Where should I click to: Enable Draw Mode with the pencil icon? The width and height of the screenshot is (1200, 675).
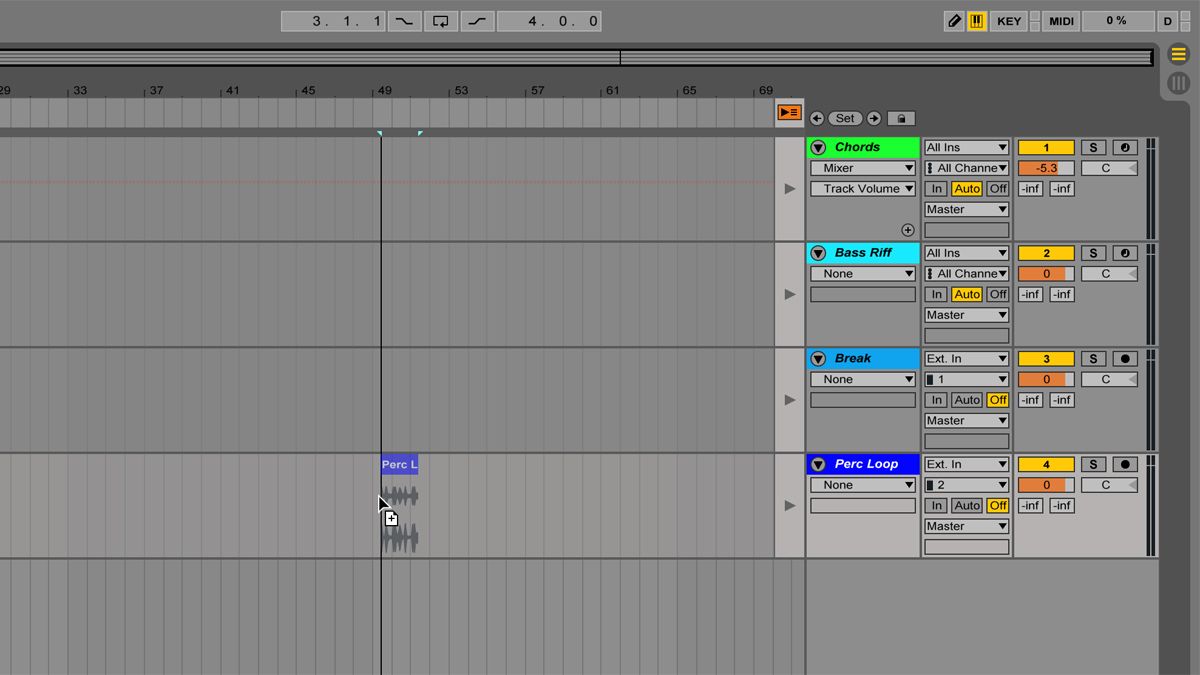pos(954,20)
